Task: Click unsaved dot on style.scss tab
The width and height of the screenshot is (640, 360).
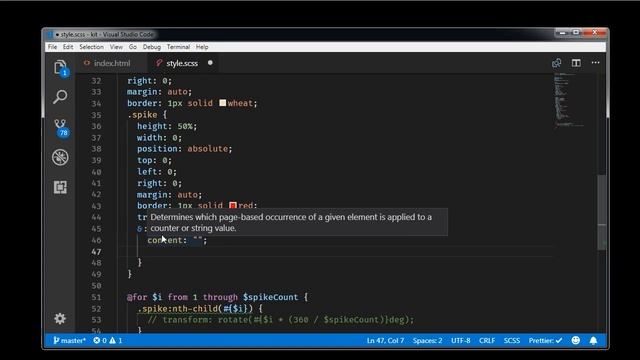Action: point(210,63)
